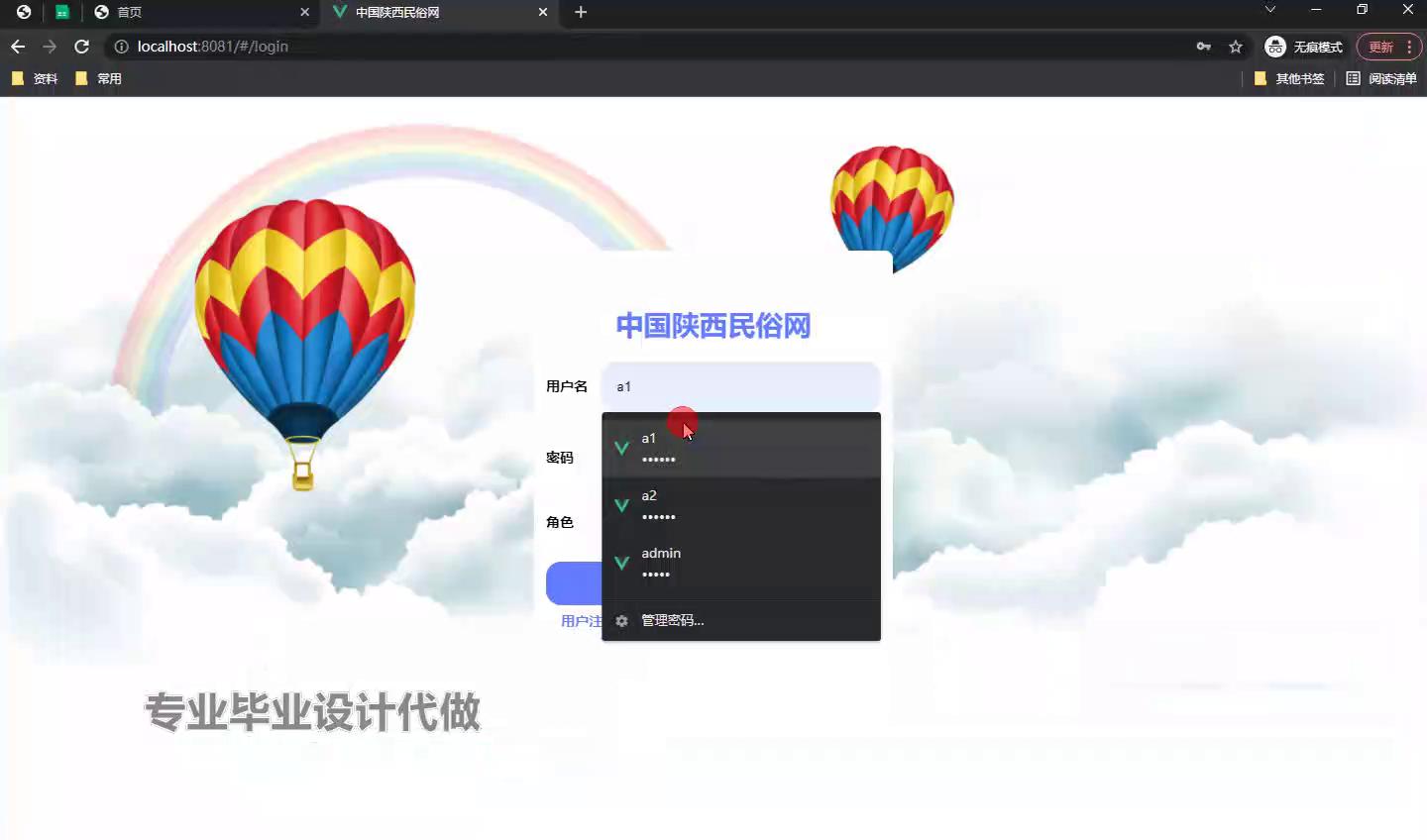
Task: Click the browser back arrow
Action: point(18,47)
